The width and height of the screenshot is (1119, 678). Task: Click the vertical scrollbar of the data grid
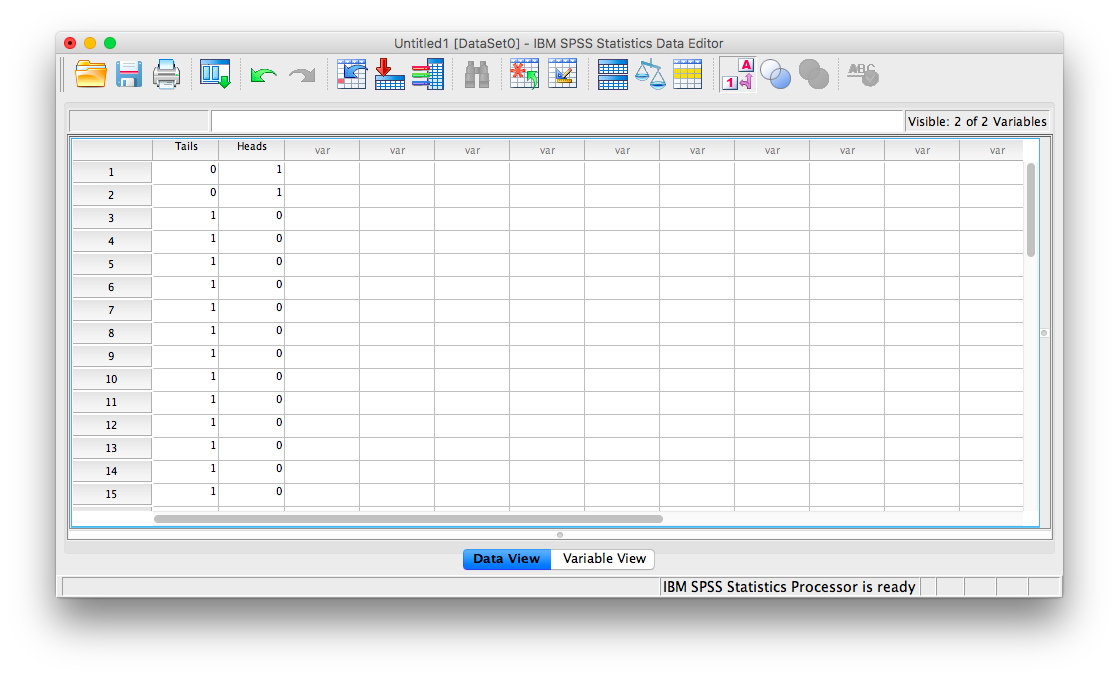coord(1031,210)
